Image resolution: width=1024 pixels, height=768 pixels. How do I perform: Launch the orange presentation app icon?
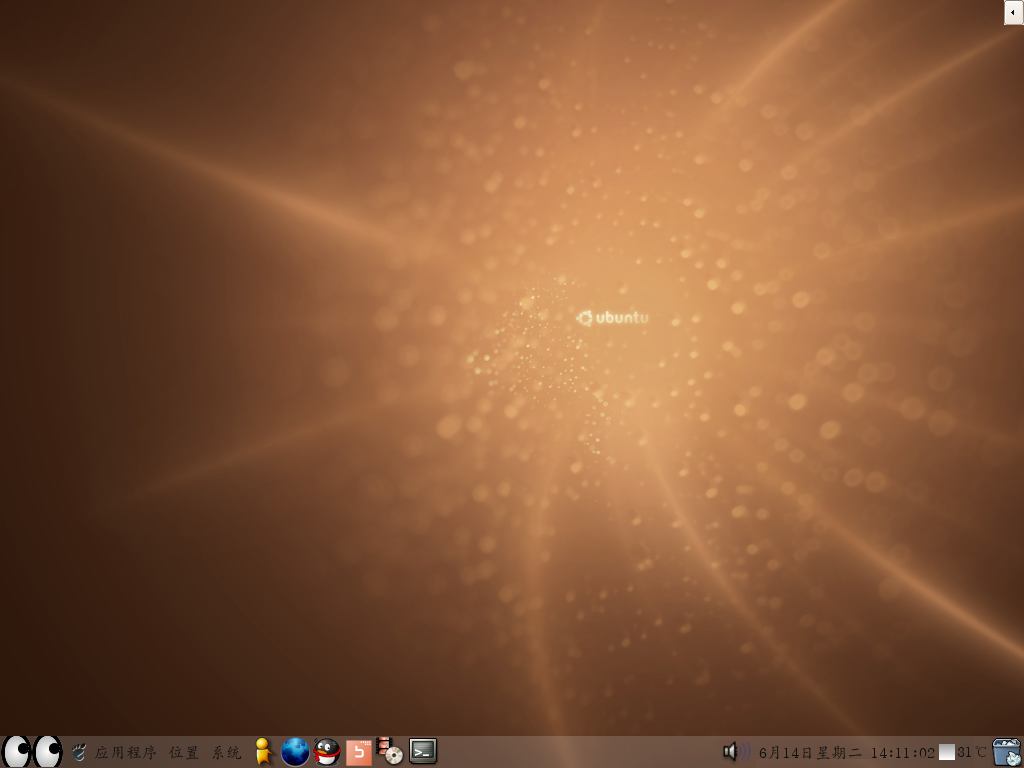[x=359, y=753]
